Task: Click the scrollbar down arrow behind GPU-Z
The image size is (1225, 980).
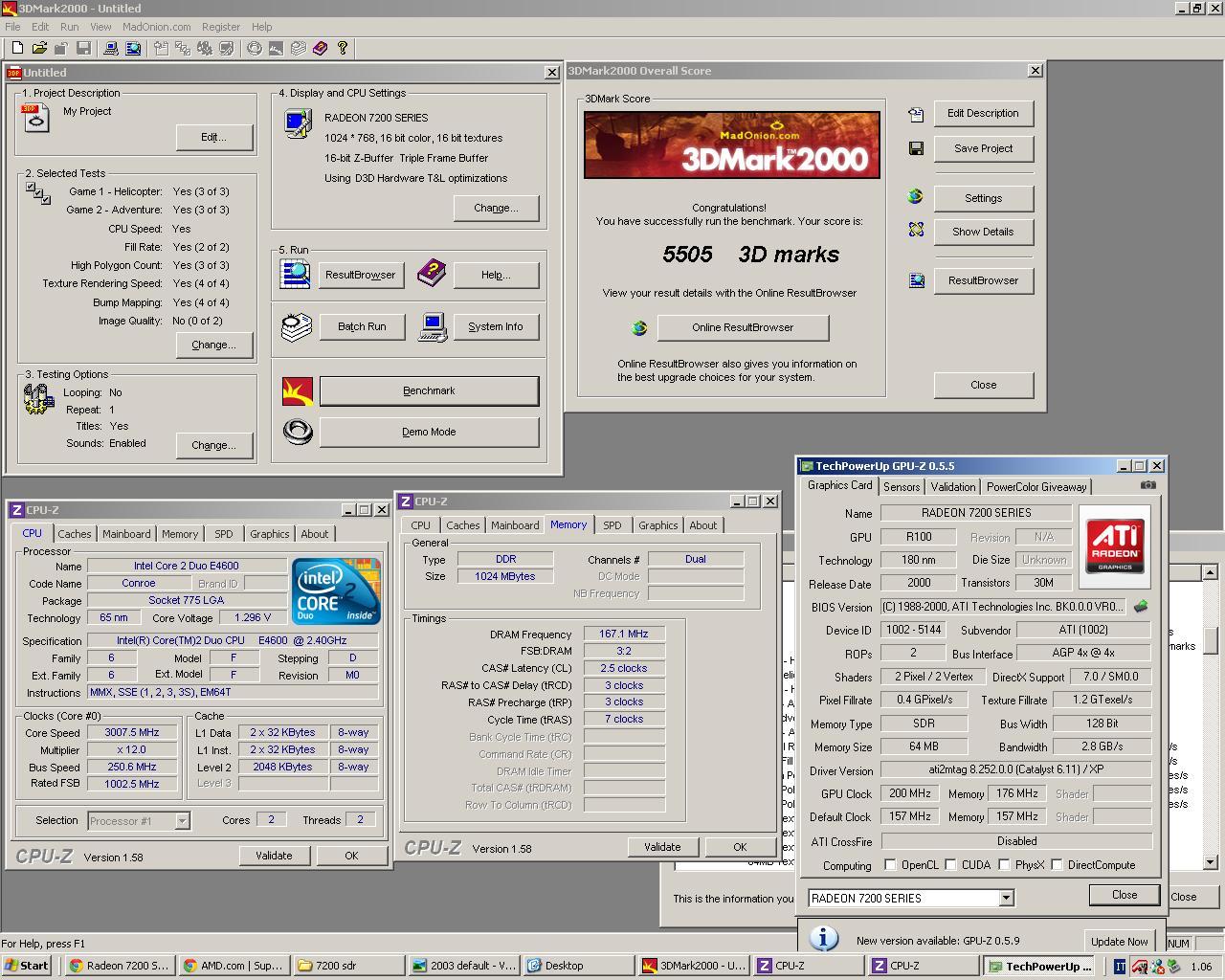Action: coord(1210,862)
